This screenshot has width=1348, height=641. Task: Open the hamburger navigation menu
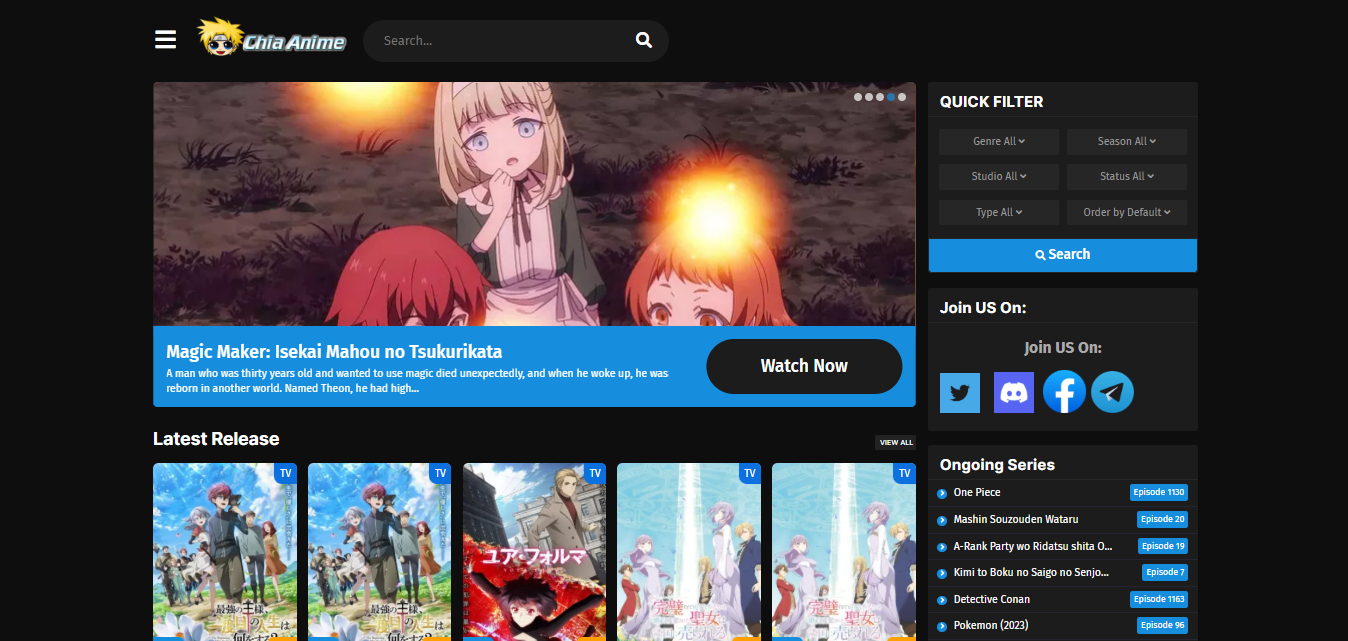pos(165,40)
